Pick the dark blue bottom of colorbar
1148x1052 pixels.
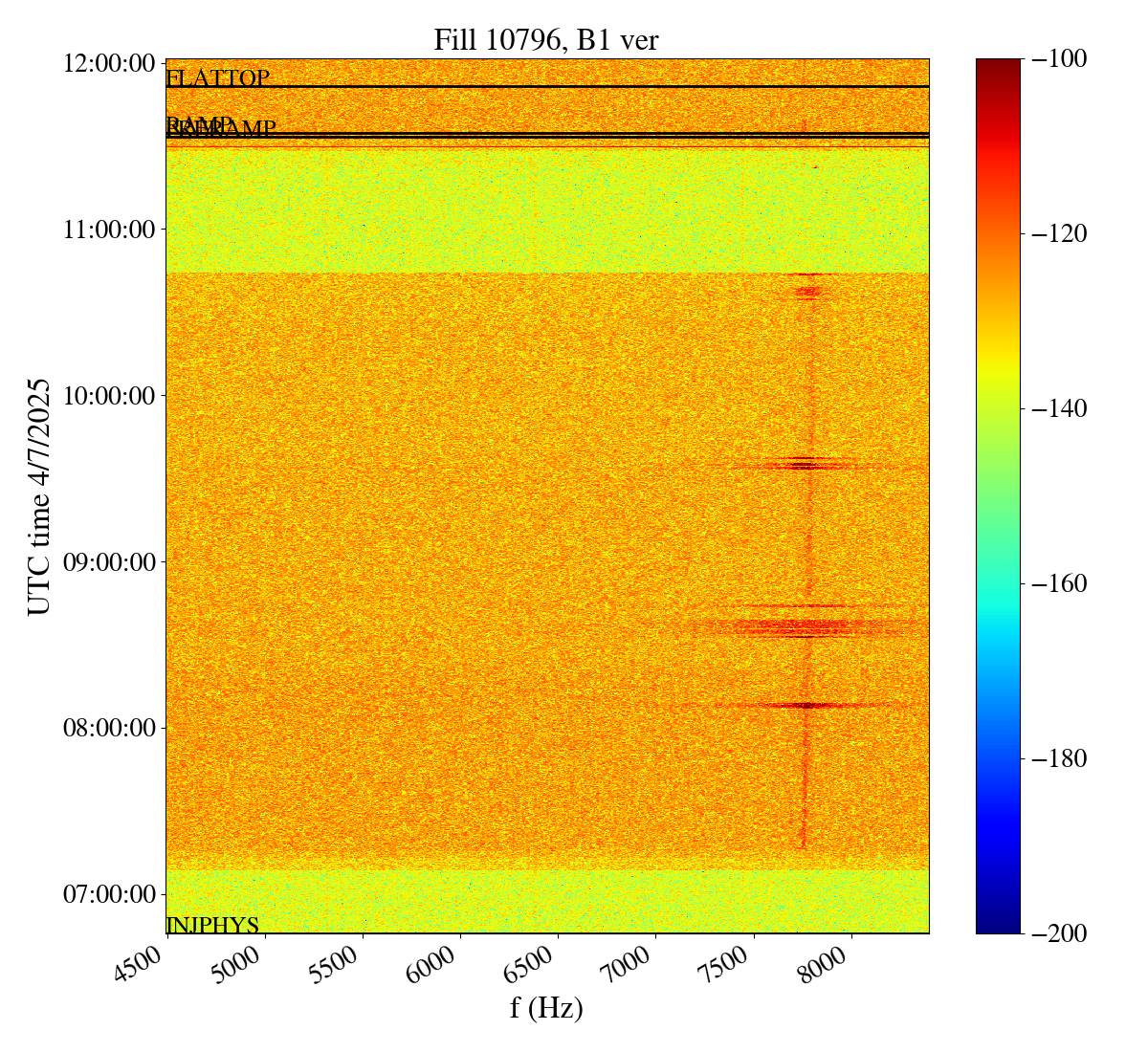tap(998, 924)
